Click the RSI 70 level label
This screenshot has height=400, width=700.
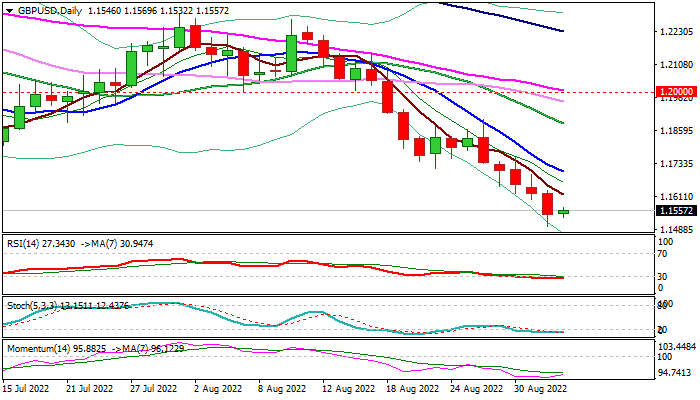click(x=662, y=254)
